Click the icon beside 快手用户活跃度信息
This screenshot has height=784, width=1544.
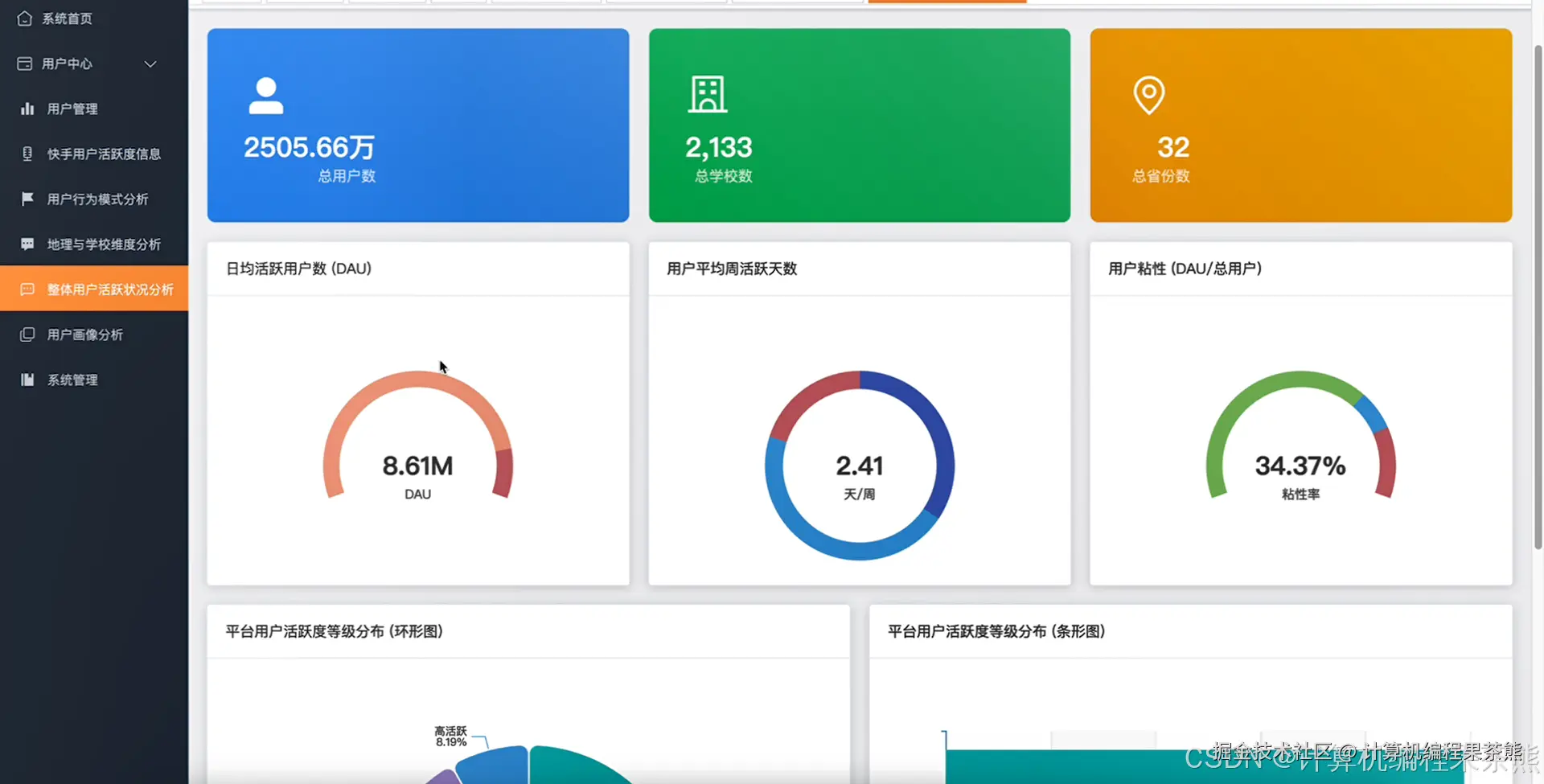pos(27,154)
